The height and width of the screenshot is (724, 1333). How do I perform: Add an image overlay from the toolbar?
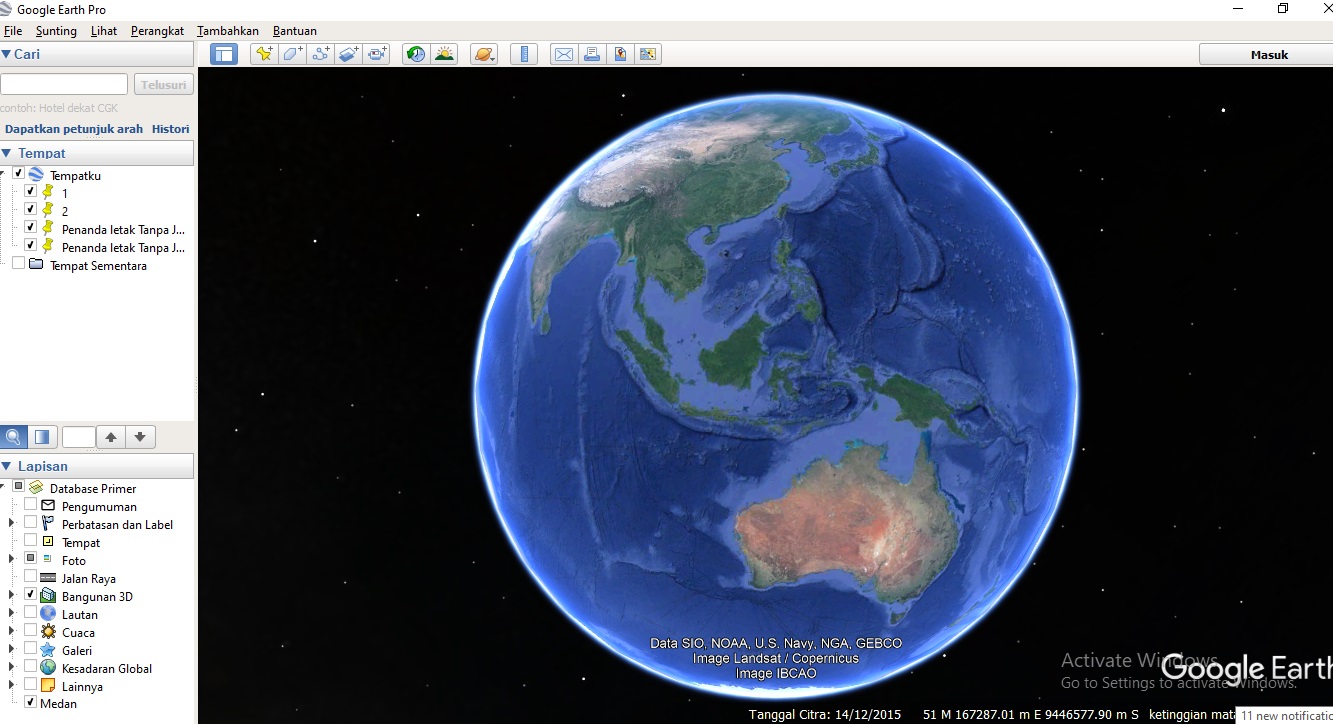348,54
